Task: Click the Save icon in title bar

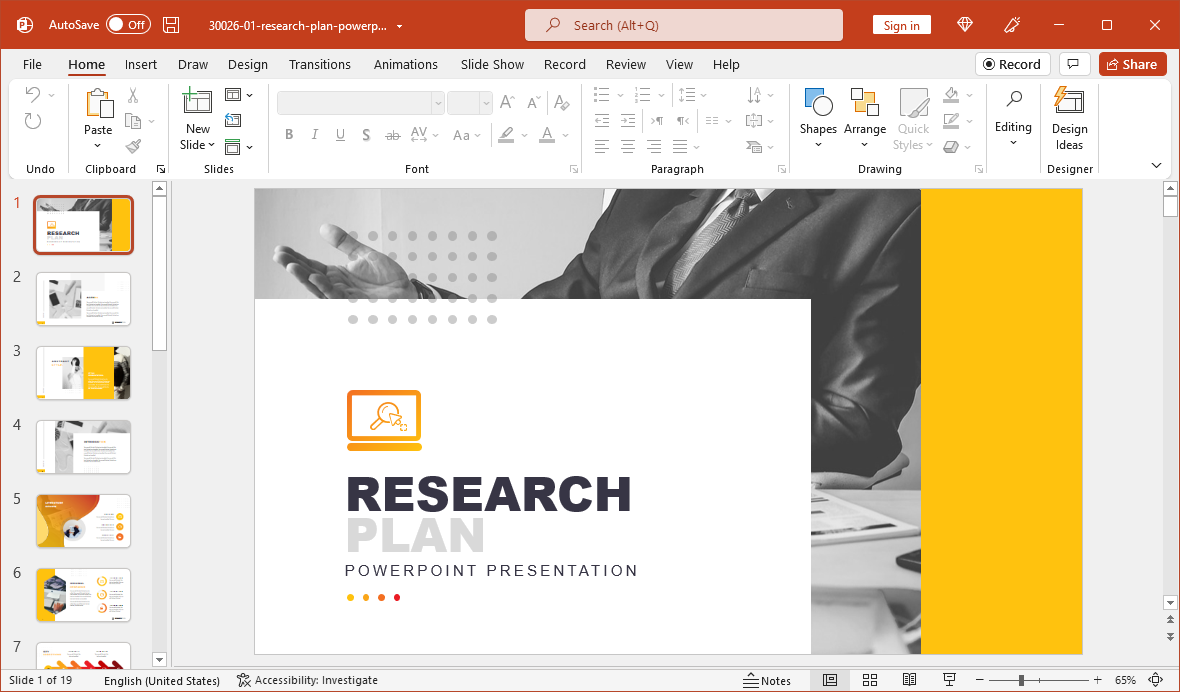Action: coord(171,25)
